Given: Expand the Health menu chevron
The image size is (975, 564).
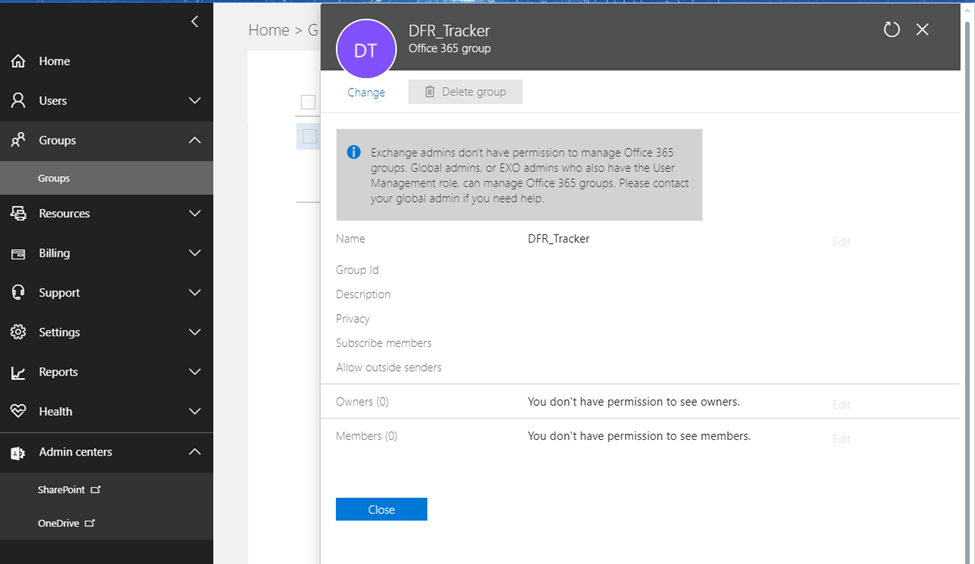Looking at the screenshot, I should pyautogui.click(x=195, y=411).
